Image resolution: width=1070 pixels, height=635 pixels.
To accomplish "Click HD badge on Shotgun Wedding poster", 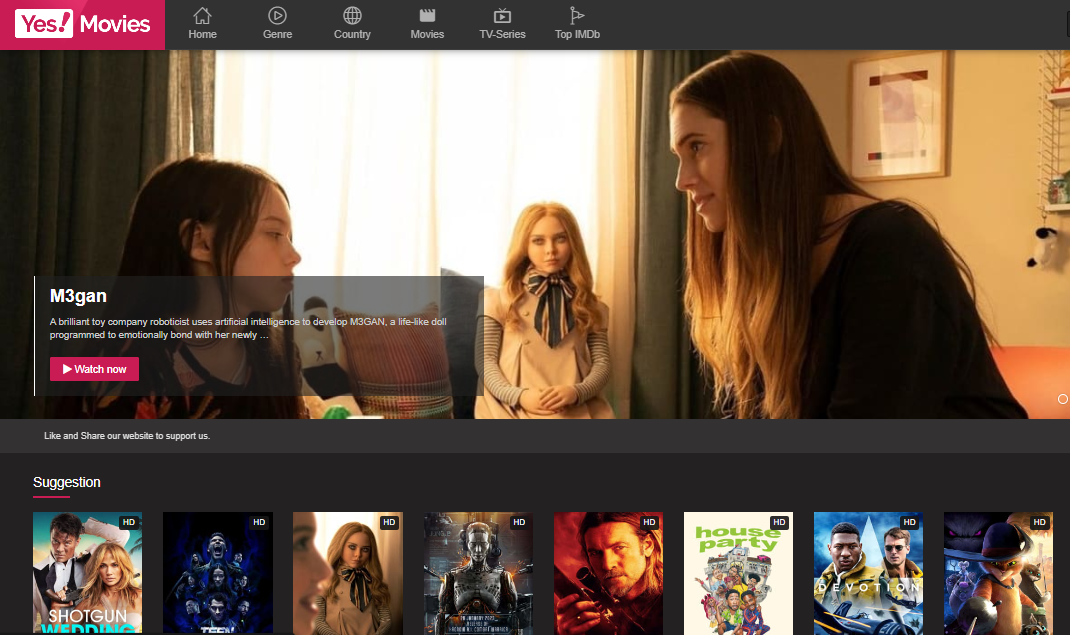I will (x=129, y=522).
